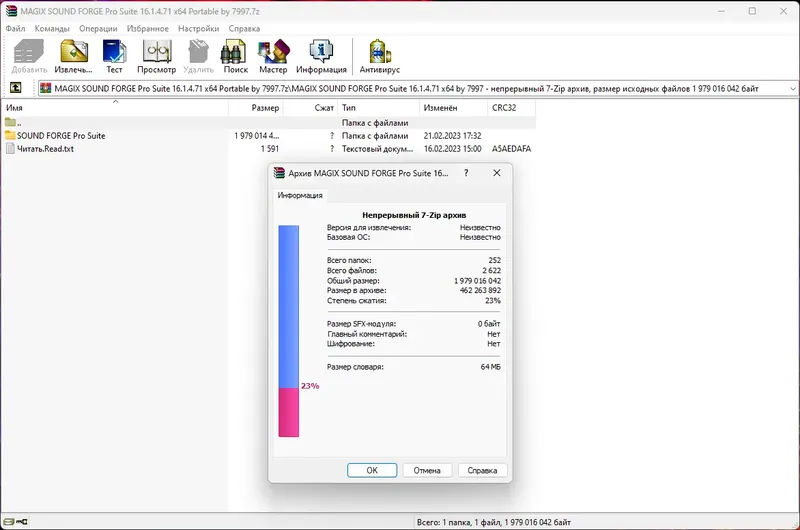Select the Информация tab in dialog

pyautogui.click(x=300, y=195)
